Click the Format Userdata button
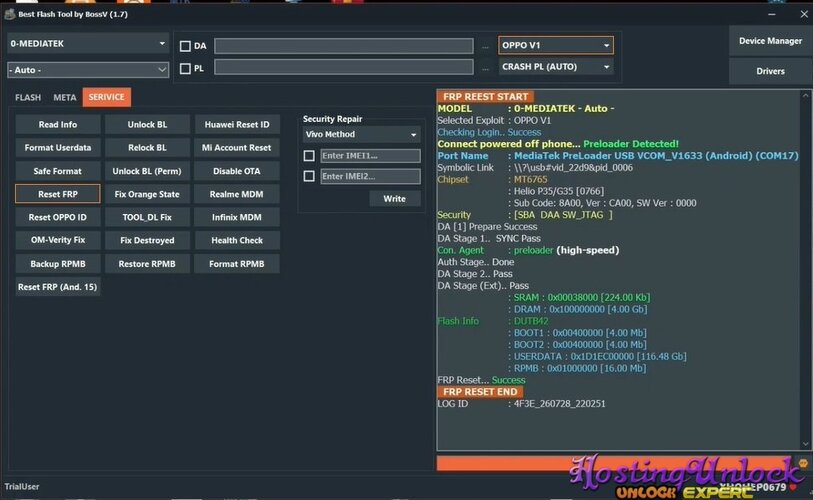This screenshot has width=813, height=500. [x=58, y=148]
